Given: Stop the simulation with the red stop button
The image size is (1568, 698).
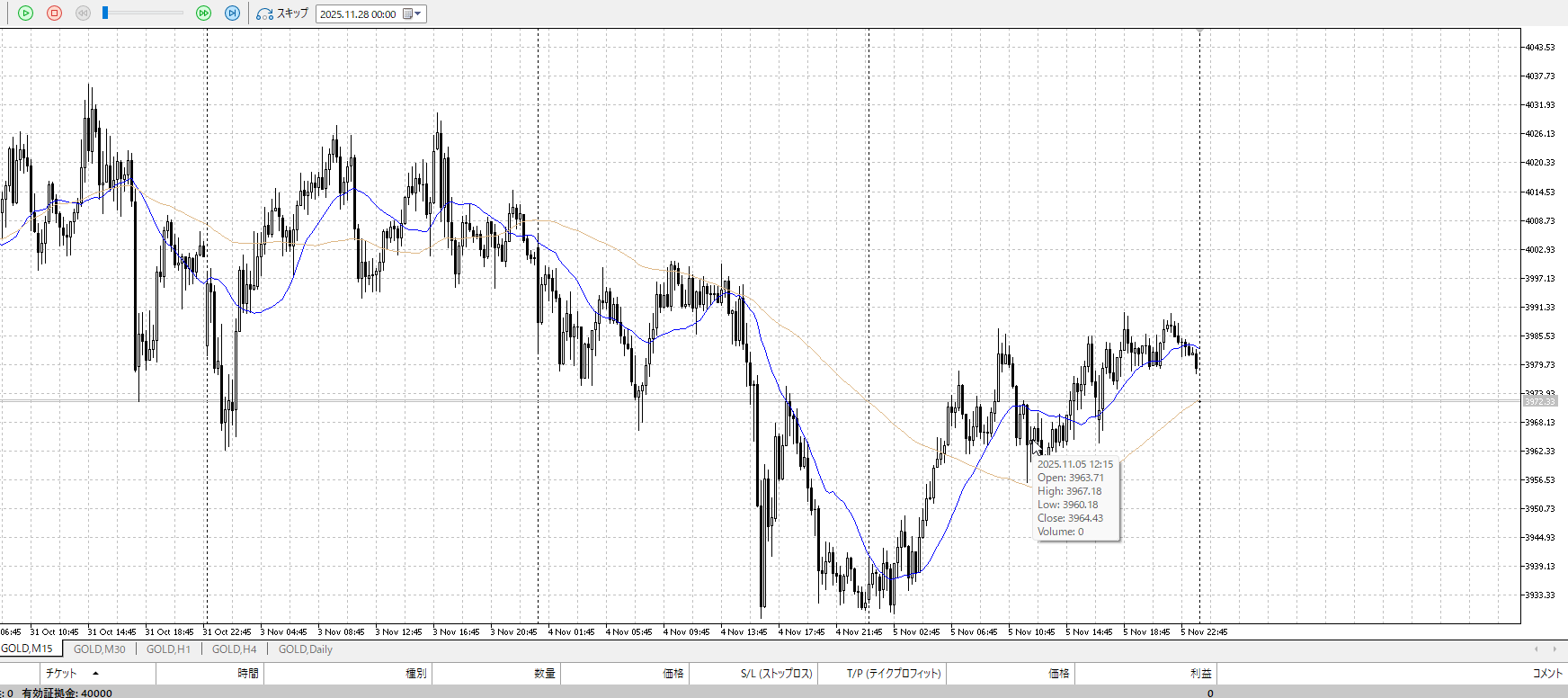Looking at the screenshot, I should click(x=54, y=13).
